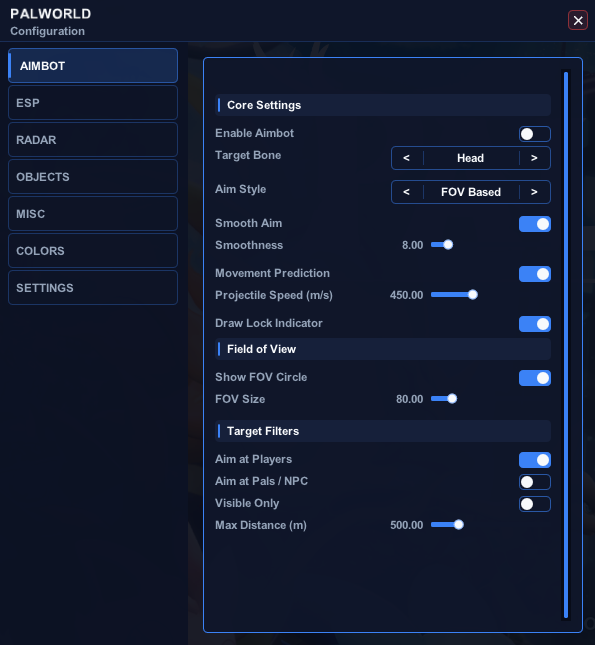Viewport: 595px width, 645px height.
Task: Click the vertical scrollbar of the settings panel
Action: [566, 345]
